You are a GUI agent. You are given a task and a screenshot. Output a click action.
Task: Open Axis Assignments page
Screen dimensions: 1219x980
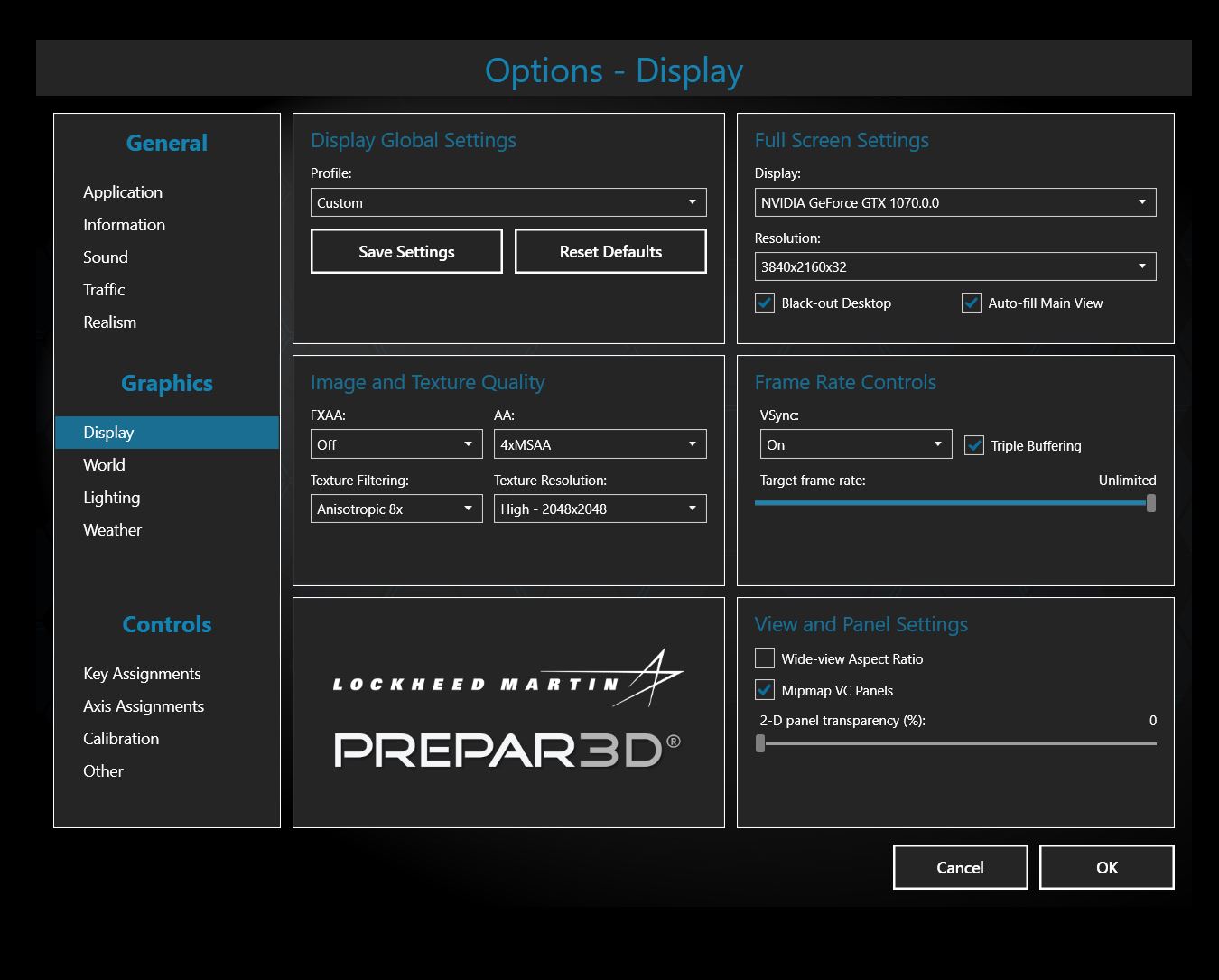[x=144, y=706]
